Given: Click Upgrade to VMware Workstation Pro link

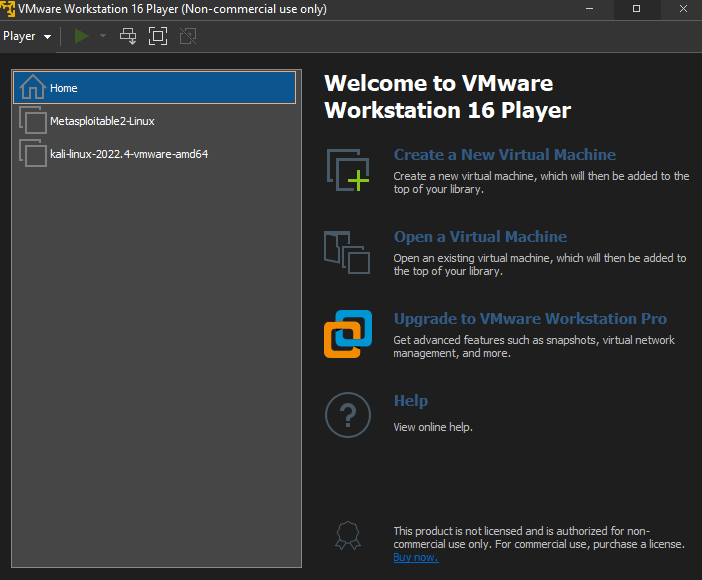Looking at the screenshot, I should [530, 319].
